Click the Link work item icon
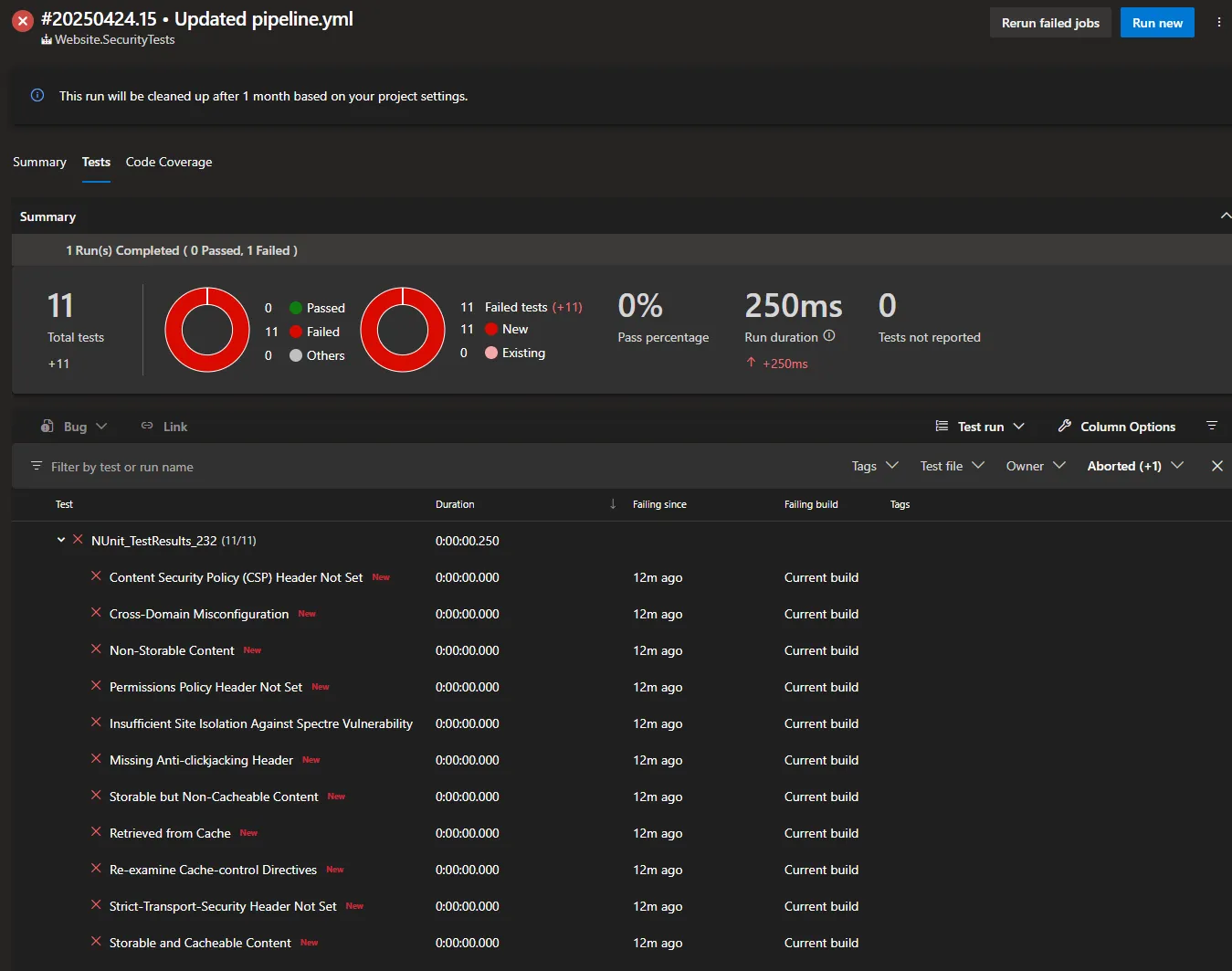 point(146,426)
